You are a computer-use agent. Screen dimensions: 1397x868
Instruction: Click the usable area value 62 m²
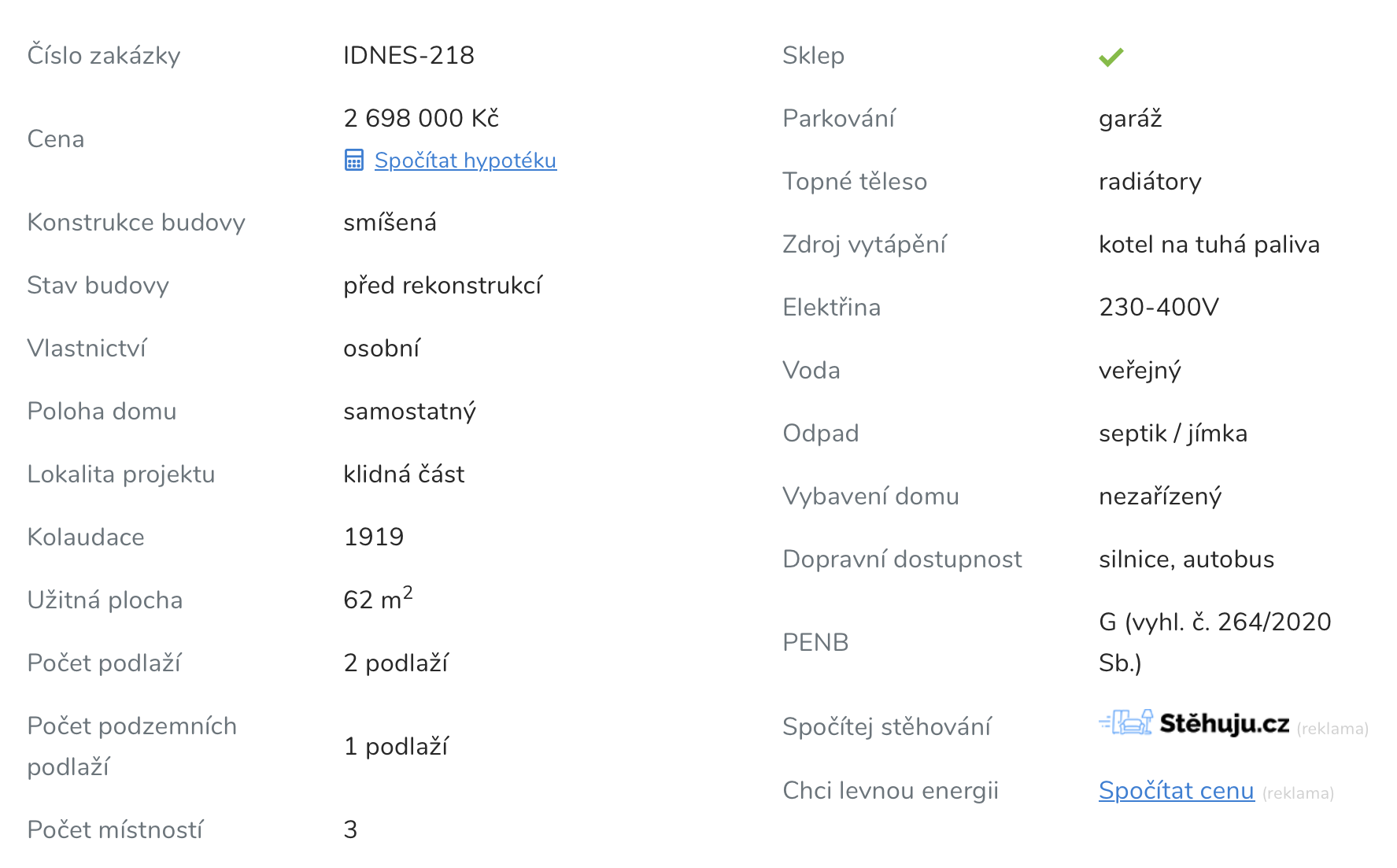(x=378, y=599)
